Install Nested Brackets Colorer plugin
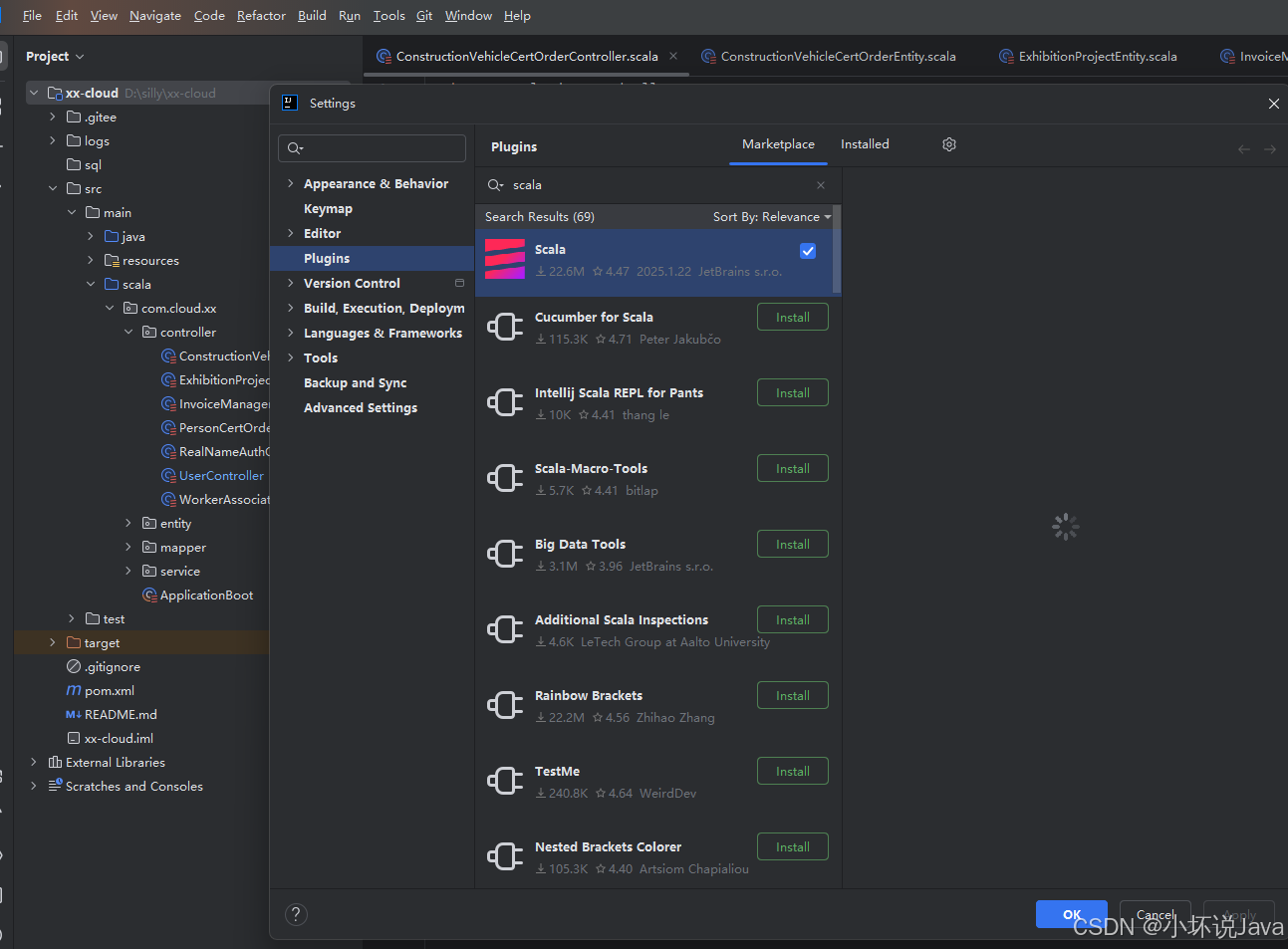 click(793, 847)
